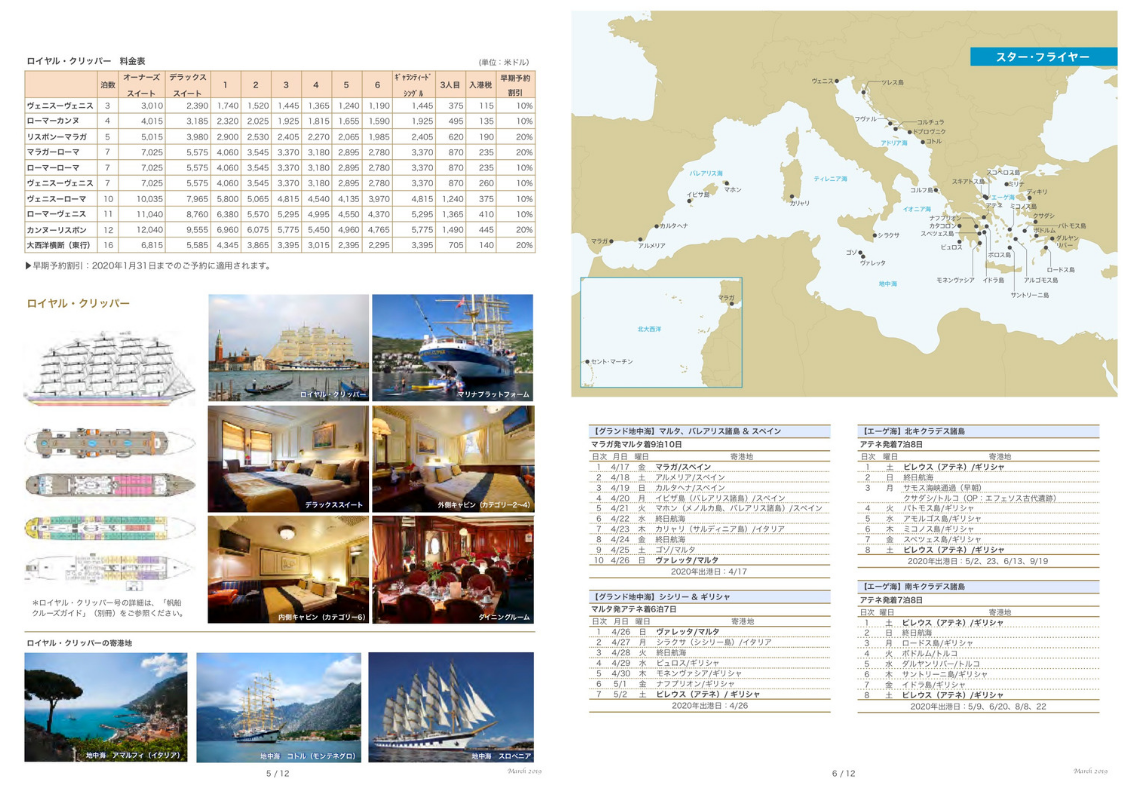Screen dimensions: 1123x794
Task: Click the カリャリ (サルディニア島) /イタリア row
Action: tap(709, 529)
